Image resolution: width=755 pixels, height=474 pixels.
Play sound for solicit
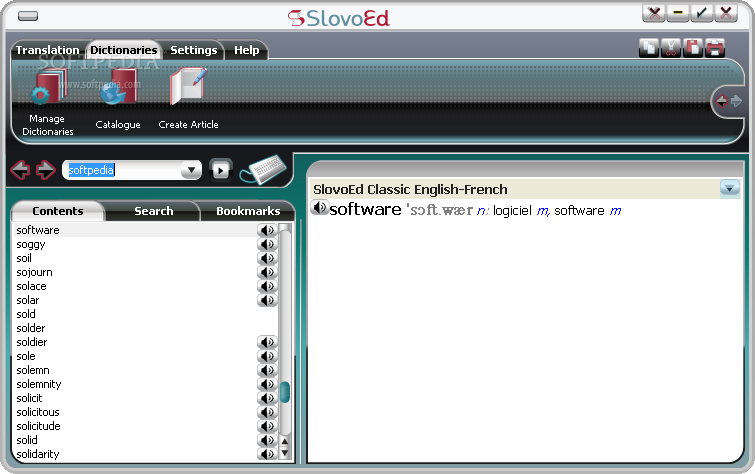[x=267, y=398]
